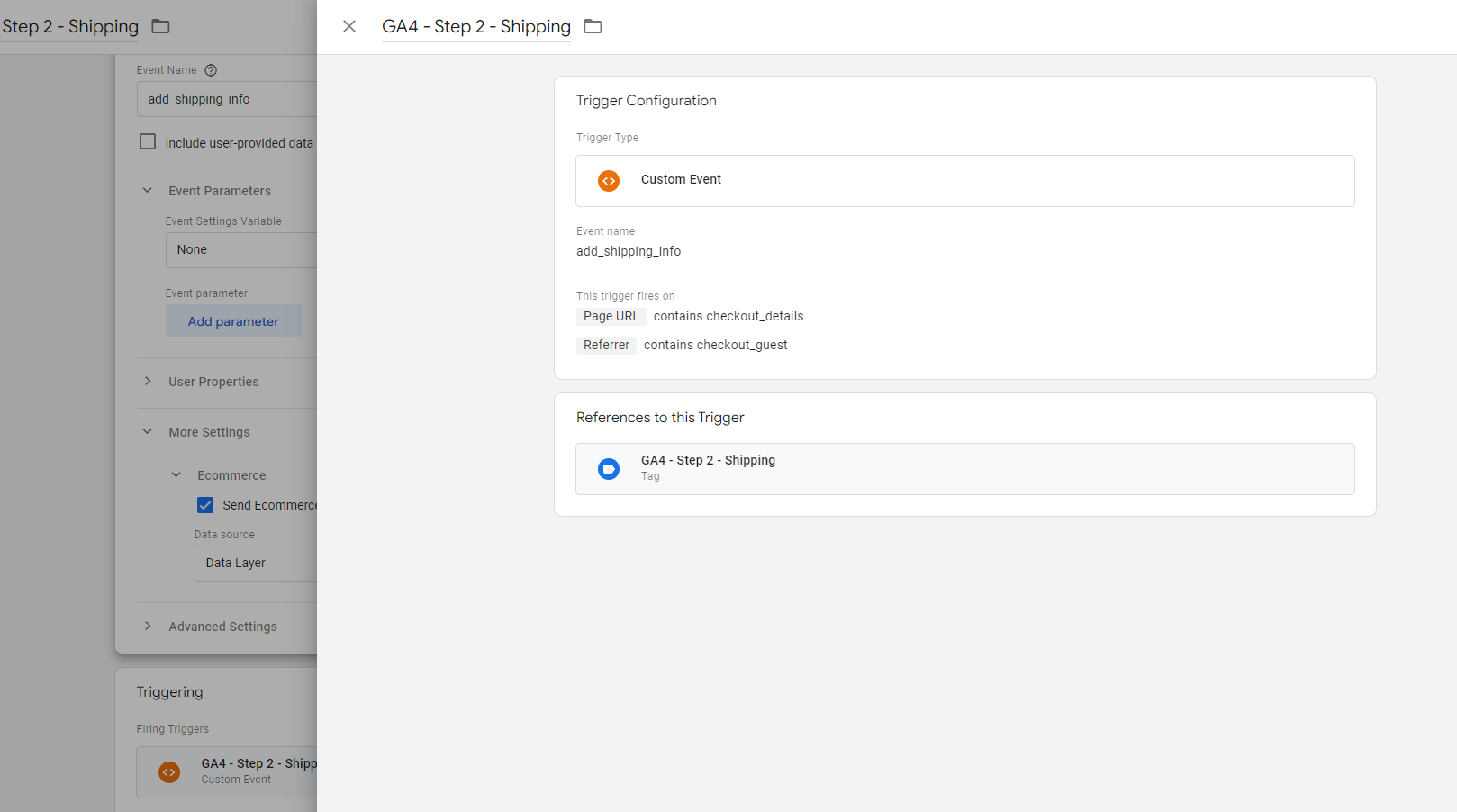Screen dimensions: 1457x812
Task: Click the folder icon beside the background tag title
Action: click(160, 26)
